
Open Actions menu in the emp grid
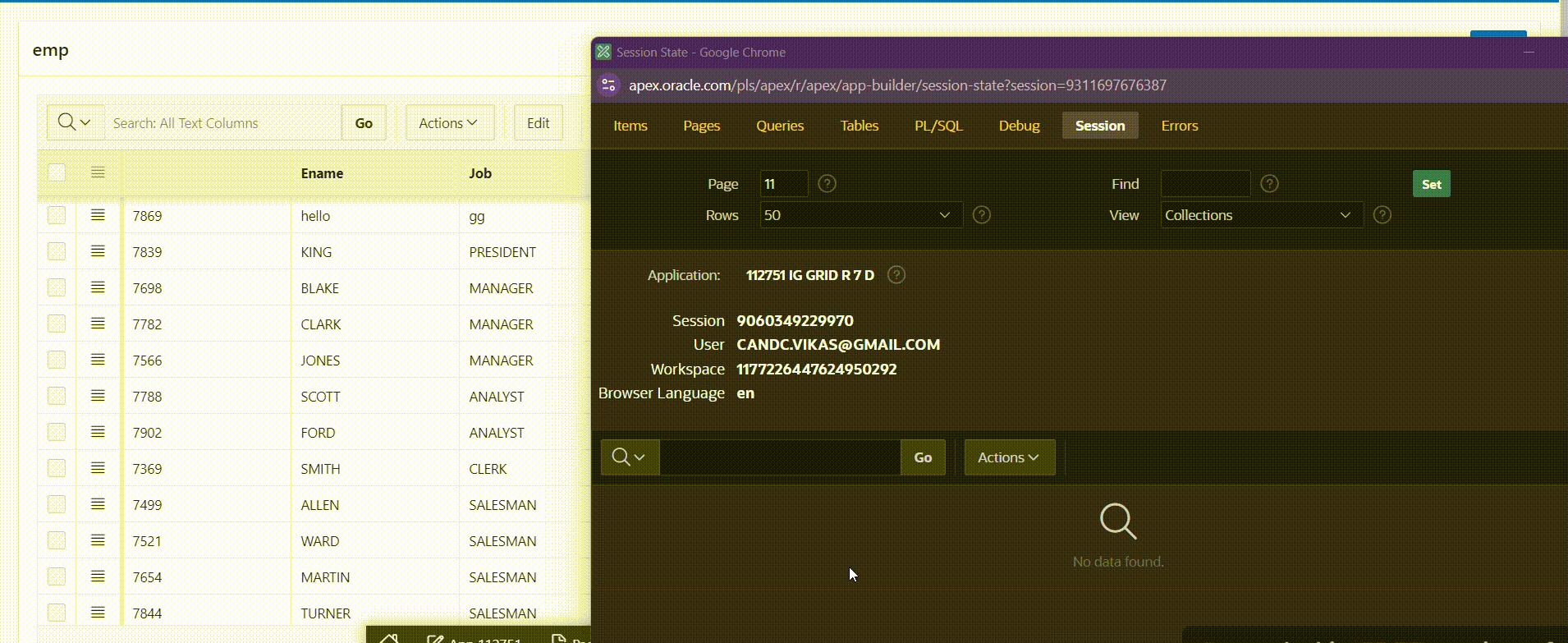449,123
